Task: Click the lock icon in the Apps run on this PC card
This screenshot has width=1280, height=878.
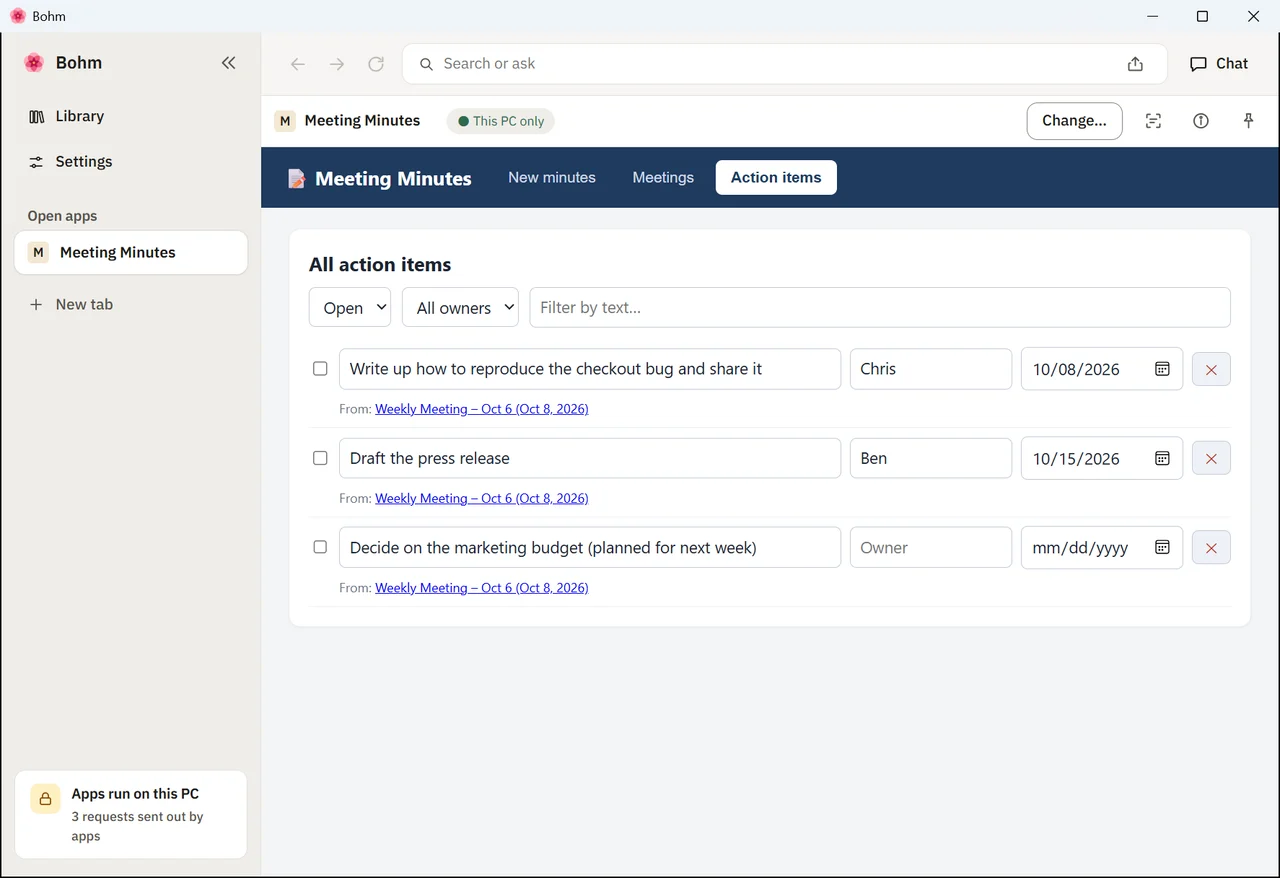Action: [x=45, y=799]
